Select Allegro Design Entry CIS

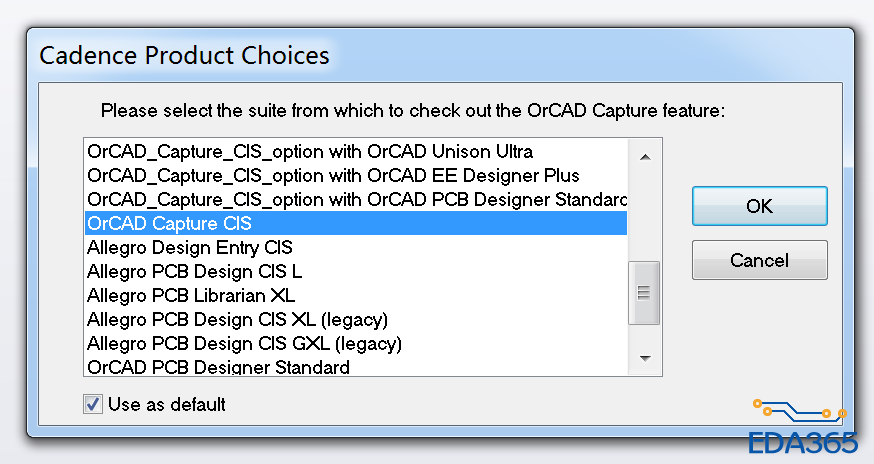(190, 247)
